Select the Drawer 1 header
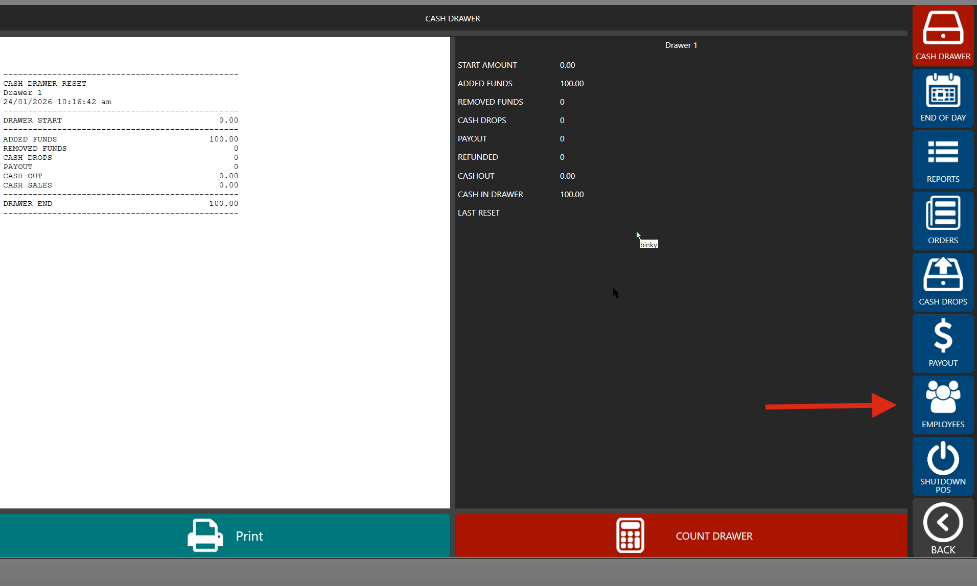The image size is (977, 586). coord(681,46)
